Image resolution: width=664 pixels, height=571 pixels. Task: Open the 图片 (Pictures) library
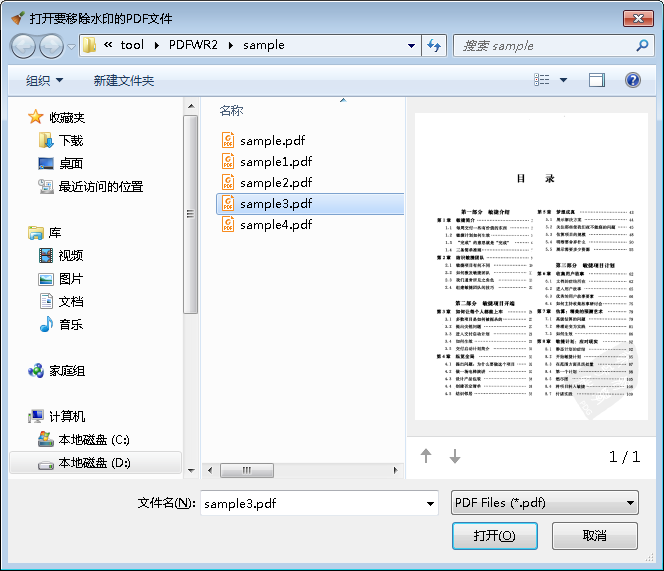tap(71, 278)
